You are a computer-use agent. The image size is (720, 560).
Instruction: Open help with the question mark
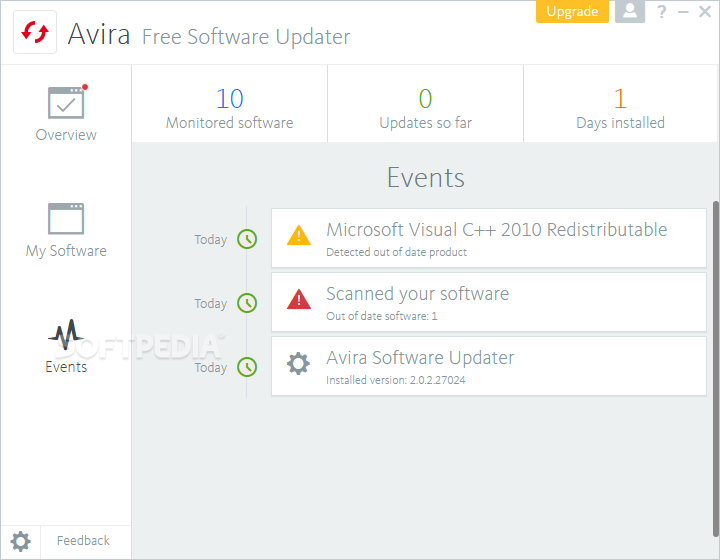point(662,11)
